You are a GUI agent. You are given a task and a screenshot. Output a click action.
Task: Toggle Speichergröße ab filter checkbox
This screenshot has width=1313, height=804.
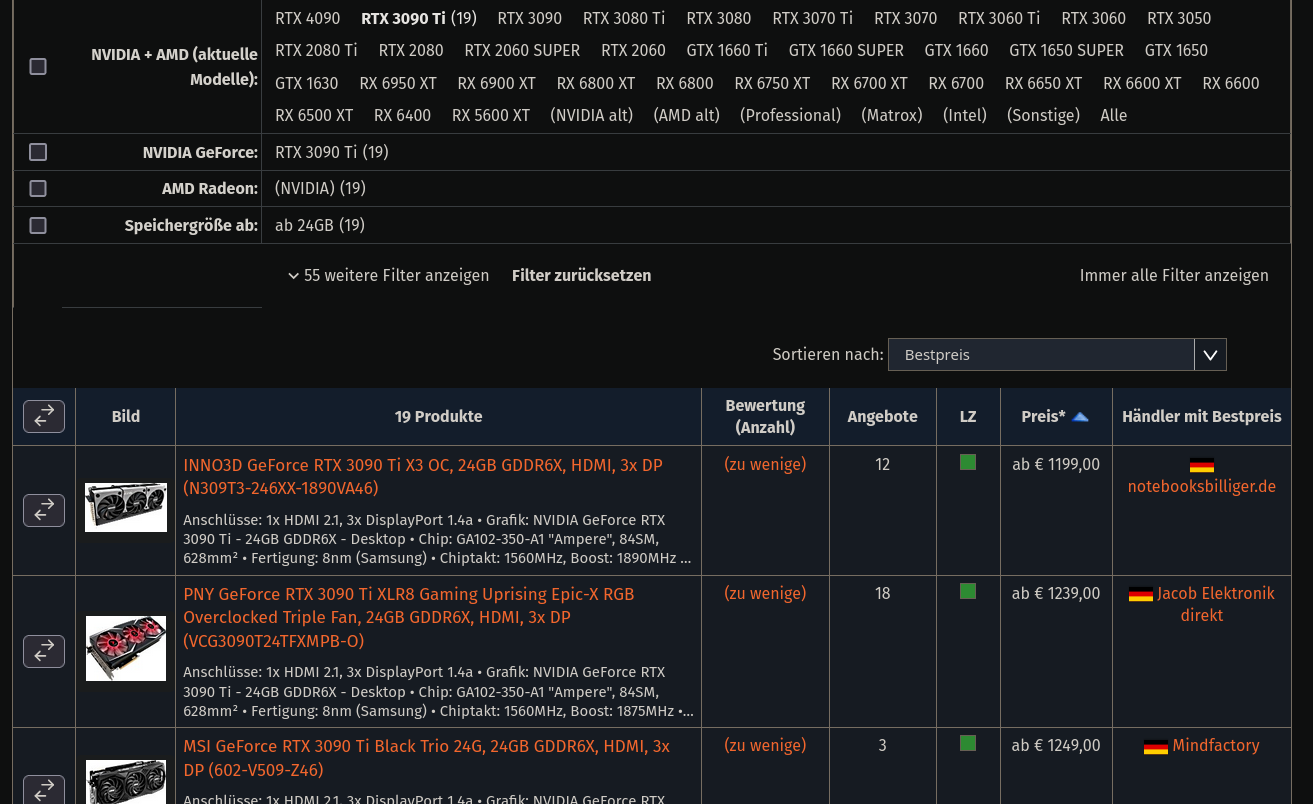[x=38, y=225]
